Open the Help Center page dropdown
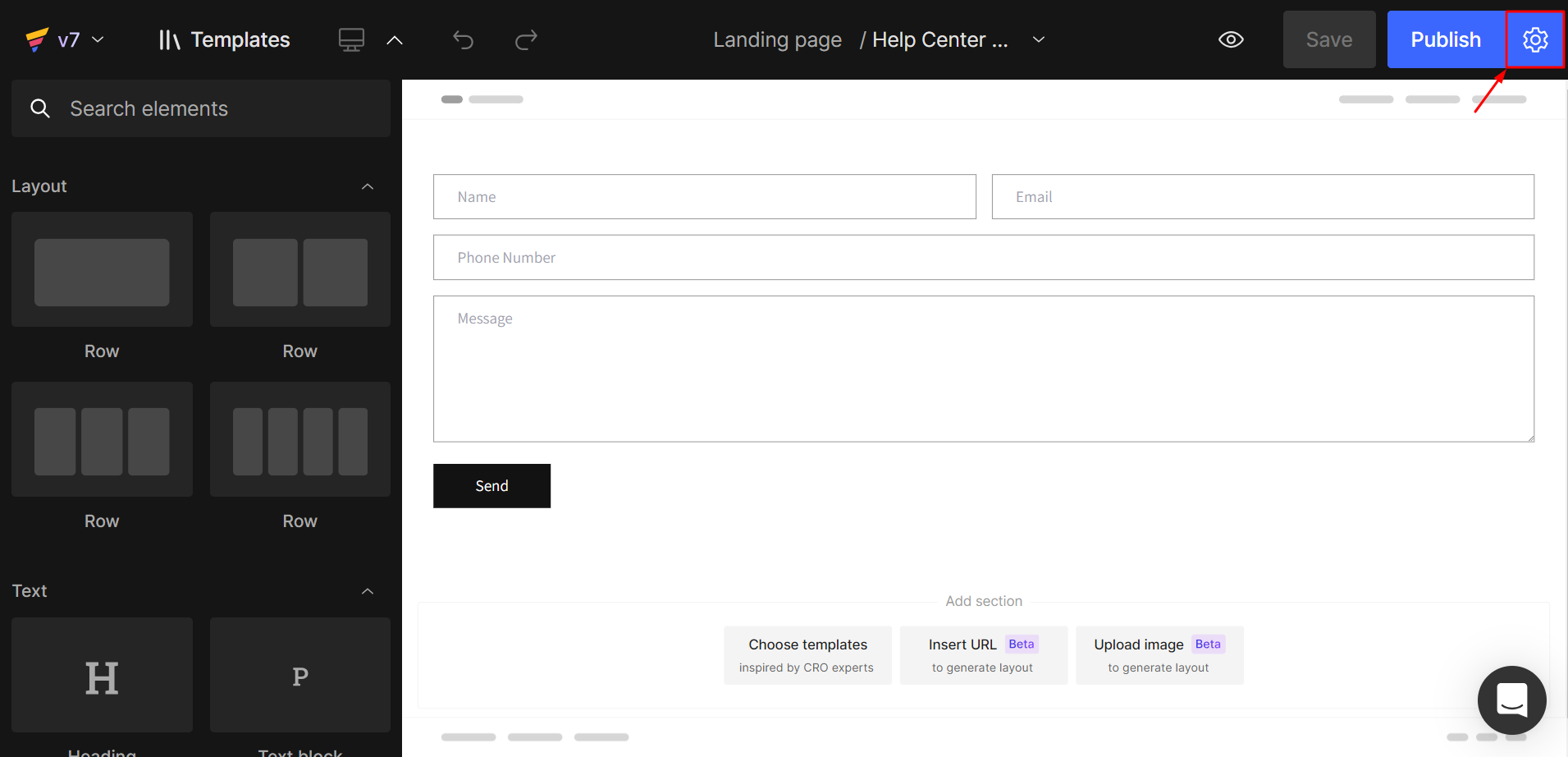This screenshot has width=1568, height=757. [1038, 39]
